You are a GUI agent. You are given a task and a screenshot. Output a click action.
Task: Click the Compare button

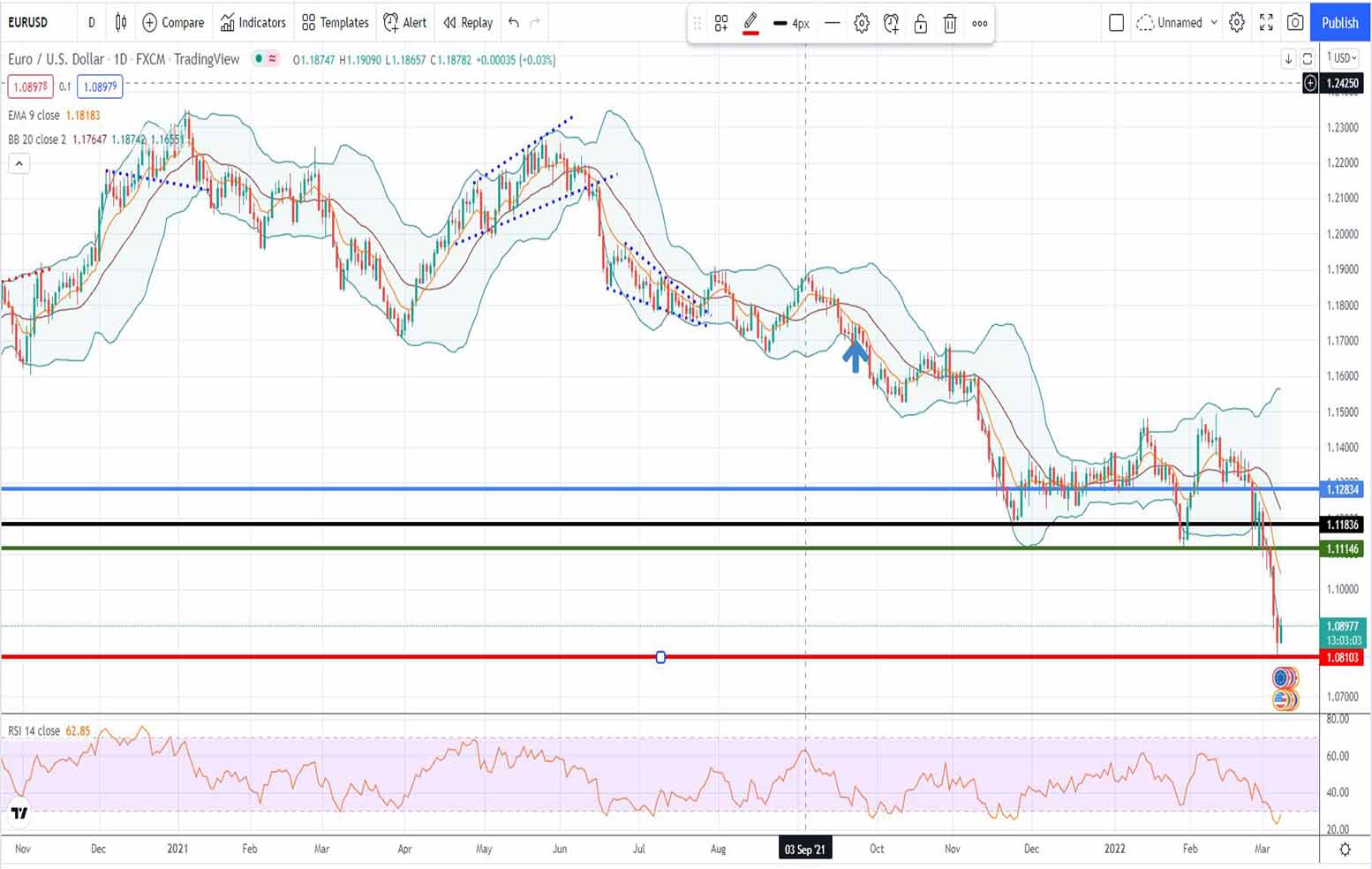[x=173, y=22]
